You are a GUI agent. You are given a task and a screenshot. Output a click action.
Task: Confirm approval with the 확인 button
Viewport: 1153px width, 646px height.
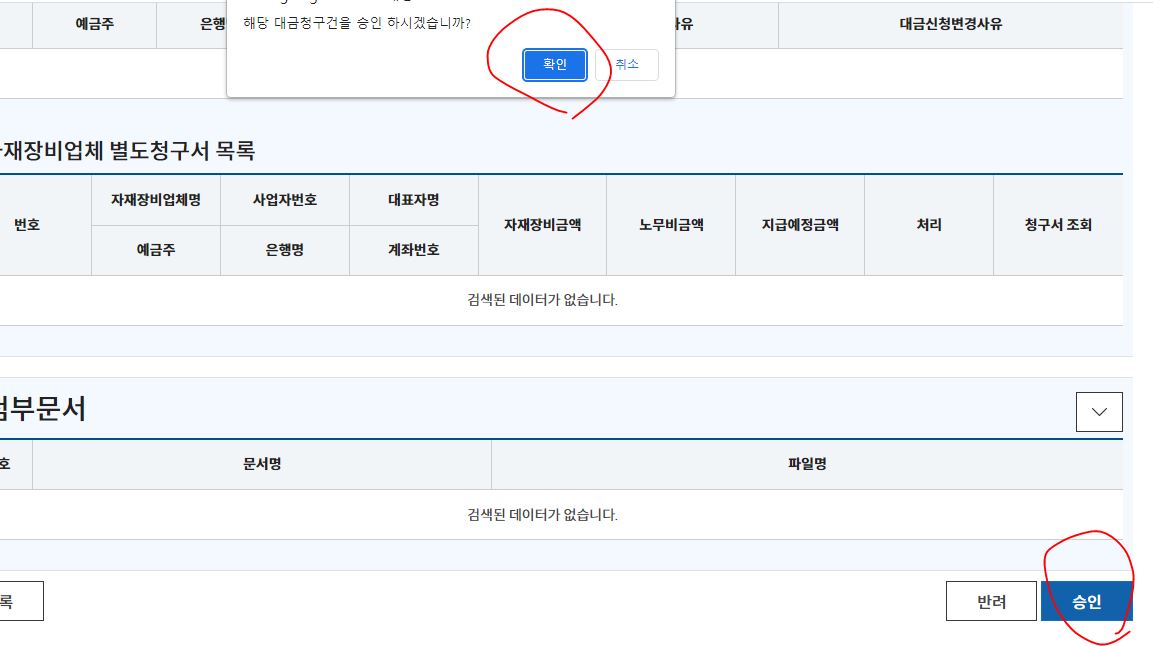pos(554,65)
